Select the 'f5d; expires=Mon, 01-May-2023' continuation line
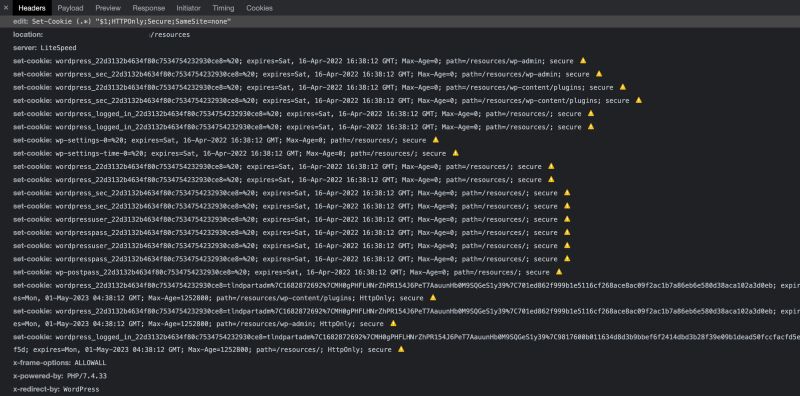 [x=202, y=350]
